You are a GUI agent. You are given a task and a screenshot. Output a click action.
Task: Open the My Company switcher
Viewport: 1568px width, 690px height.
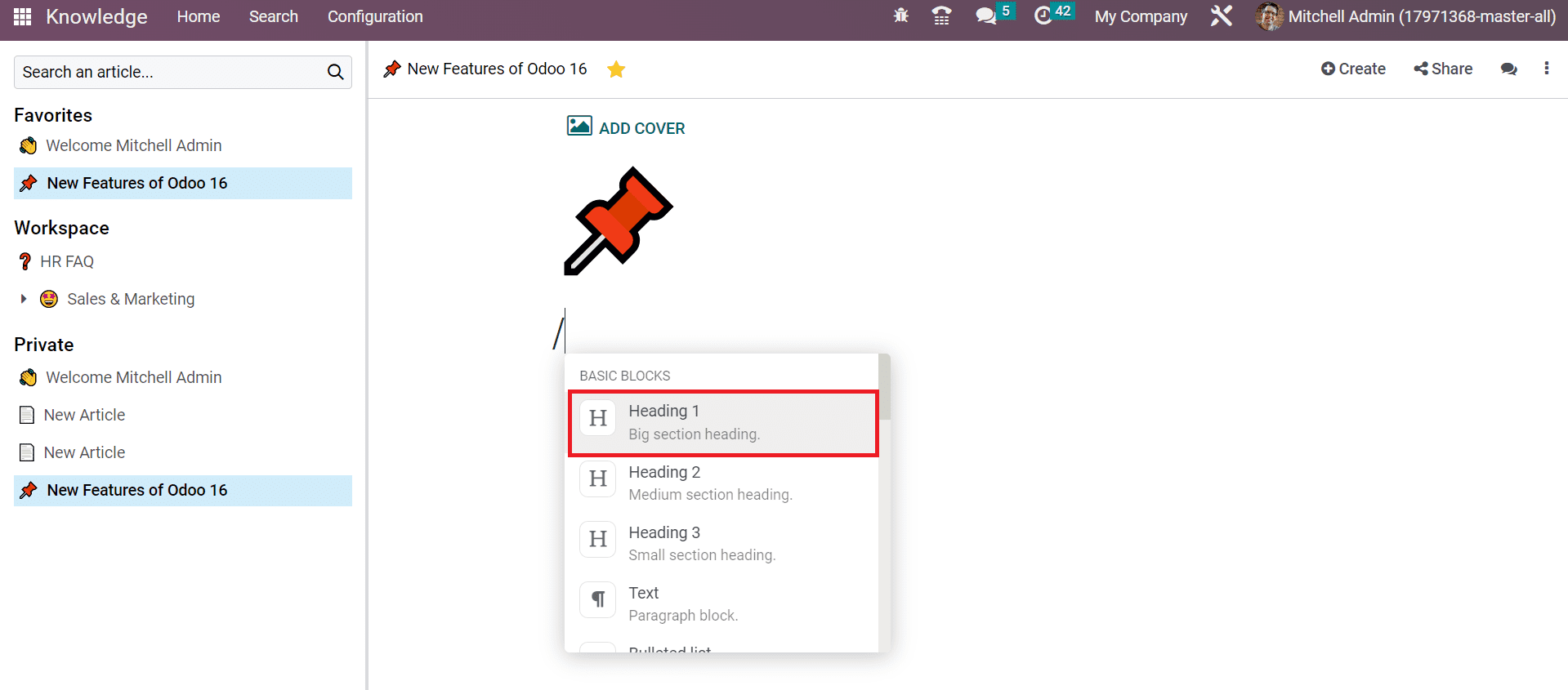[1141, 16]
